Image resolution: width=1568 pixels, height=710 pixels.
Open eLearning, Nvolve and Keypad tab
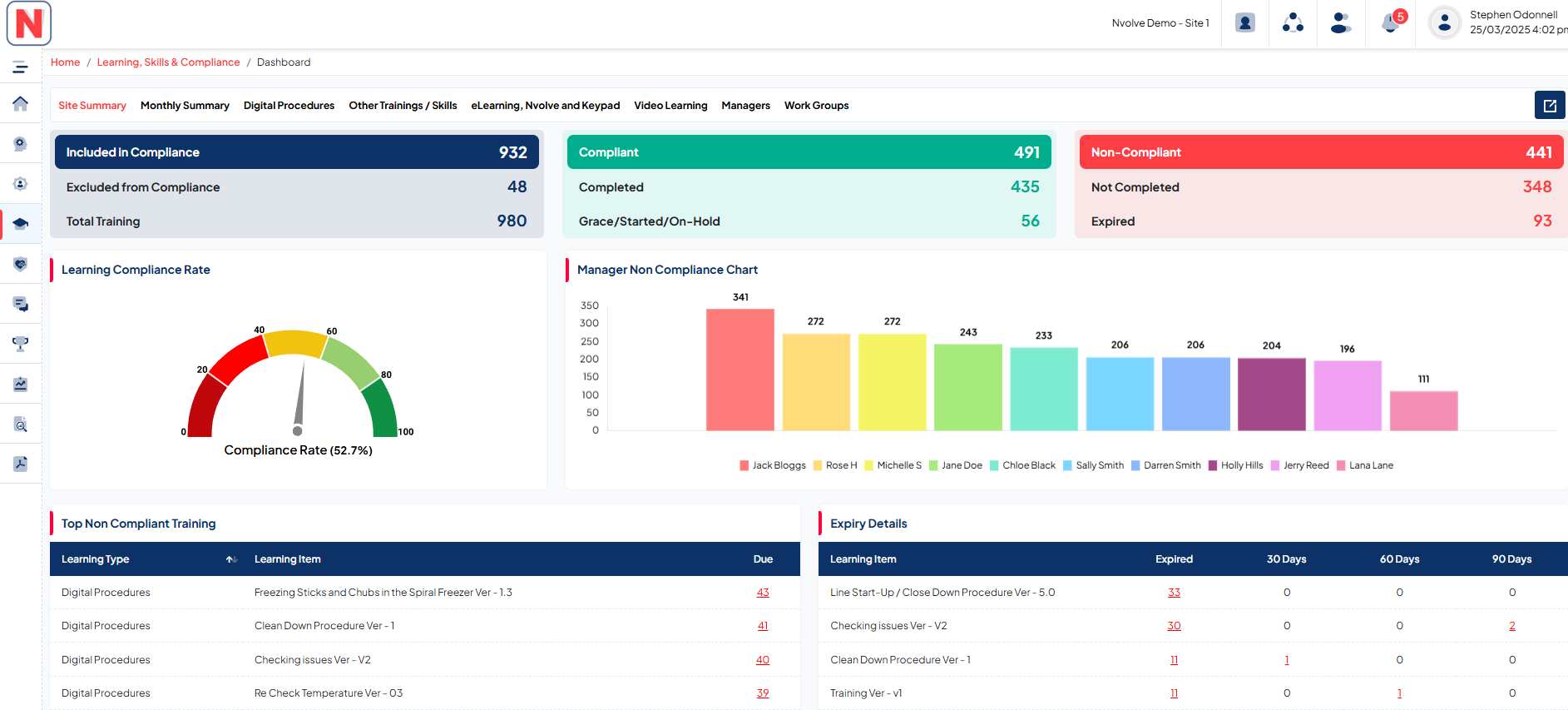coord(545,106)
